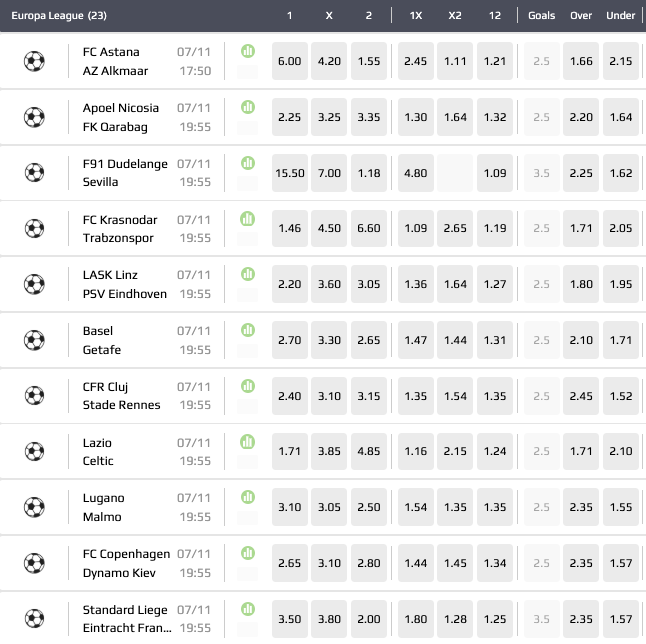Click stats chart icon for Lugano match
The image size is (646, 644).
coord(248,498)
